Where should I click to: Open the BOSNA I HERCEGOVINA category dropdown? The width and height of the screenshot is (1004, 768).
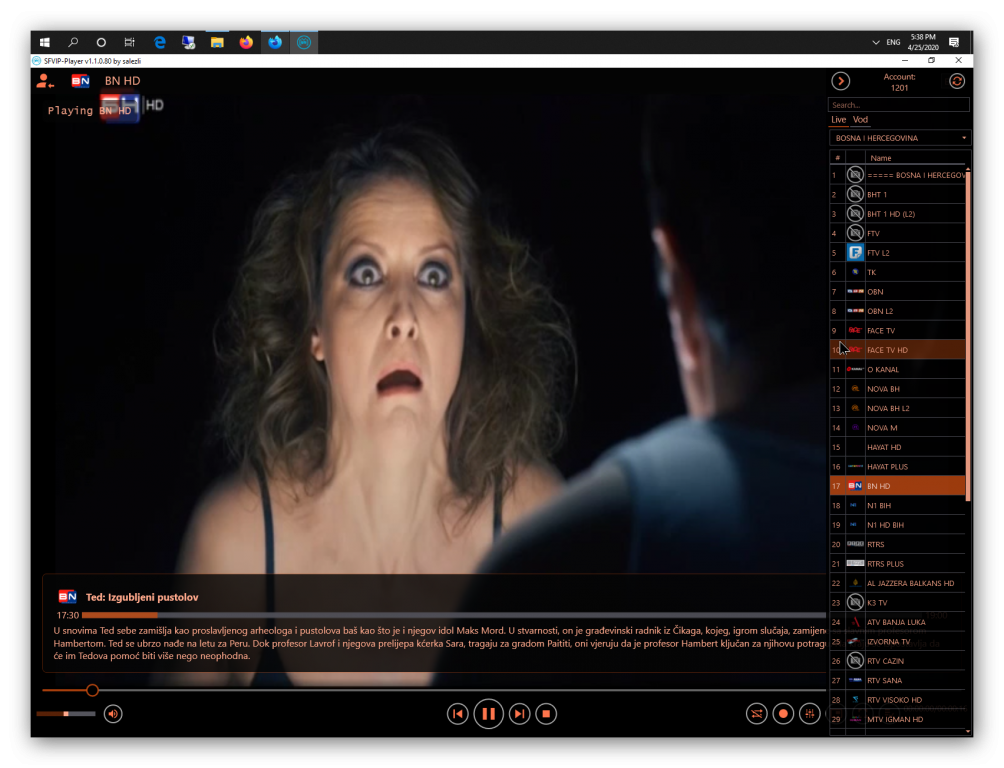tap(900, 138)
